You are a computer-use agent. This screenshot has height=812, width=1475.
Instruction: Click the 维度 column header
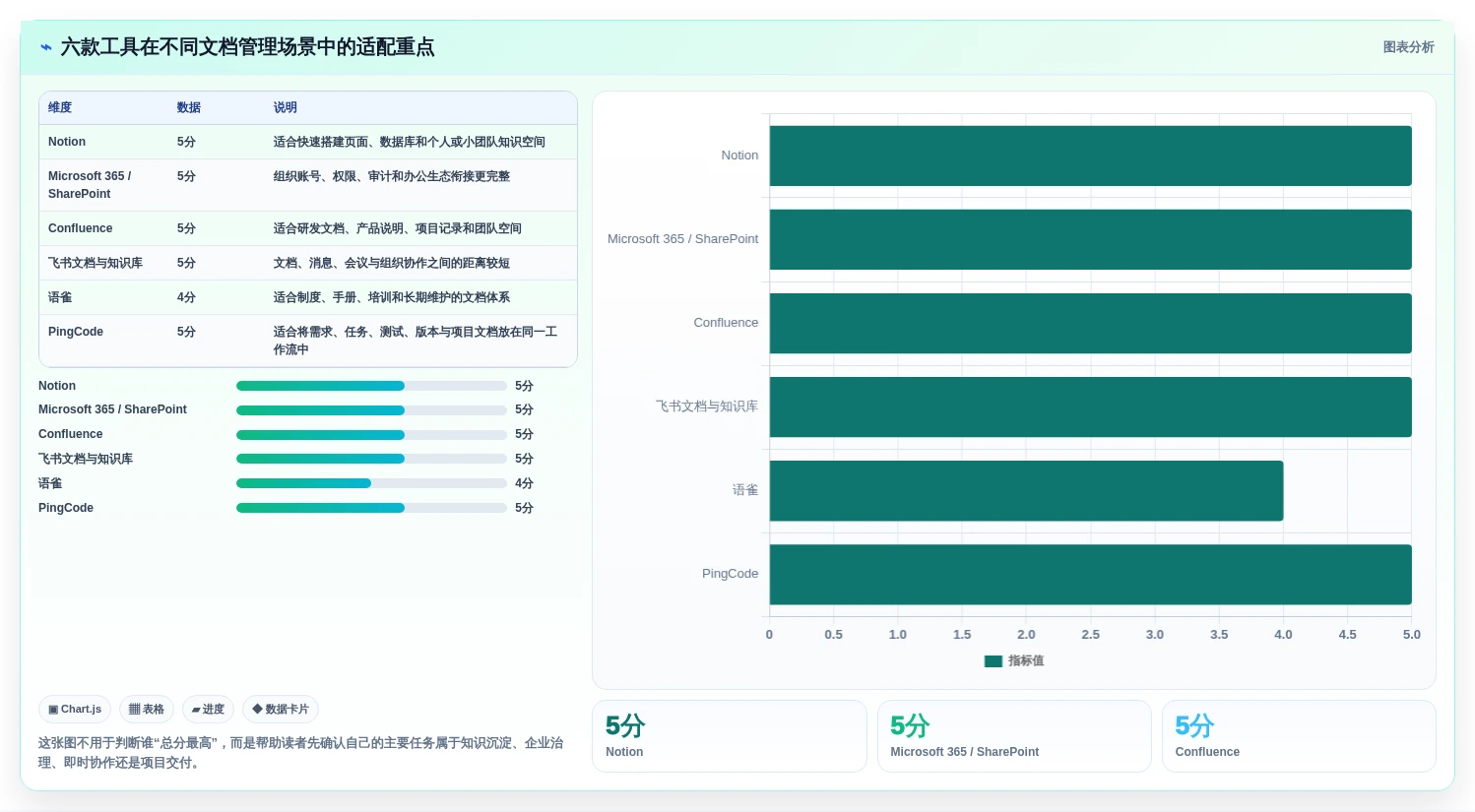point(60,107)
